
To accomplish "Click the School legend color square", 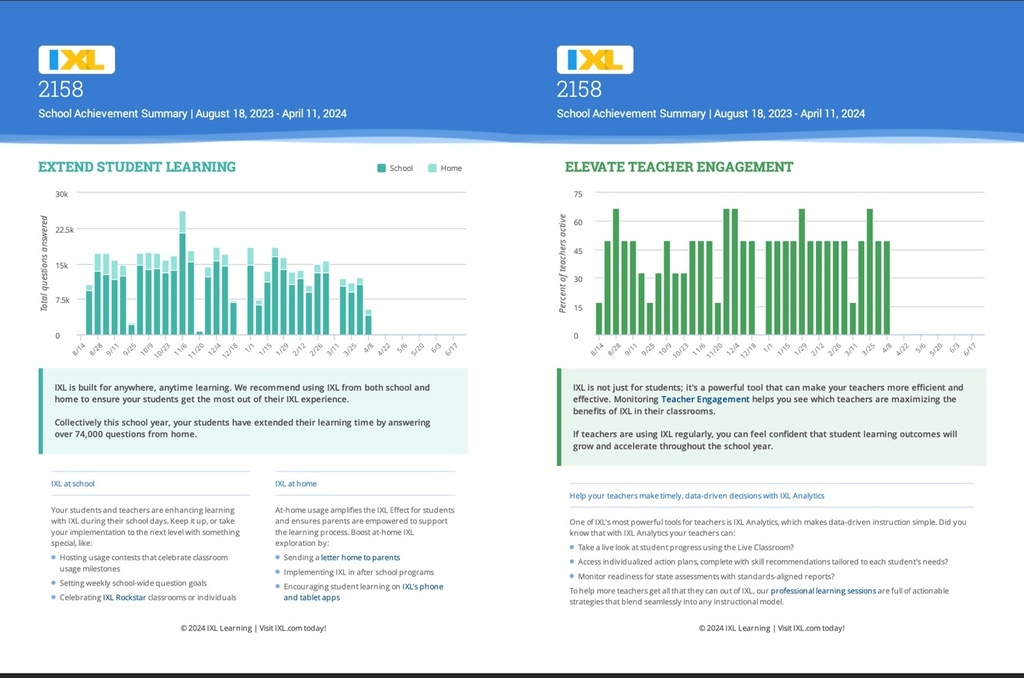I will pos(382,168).
